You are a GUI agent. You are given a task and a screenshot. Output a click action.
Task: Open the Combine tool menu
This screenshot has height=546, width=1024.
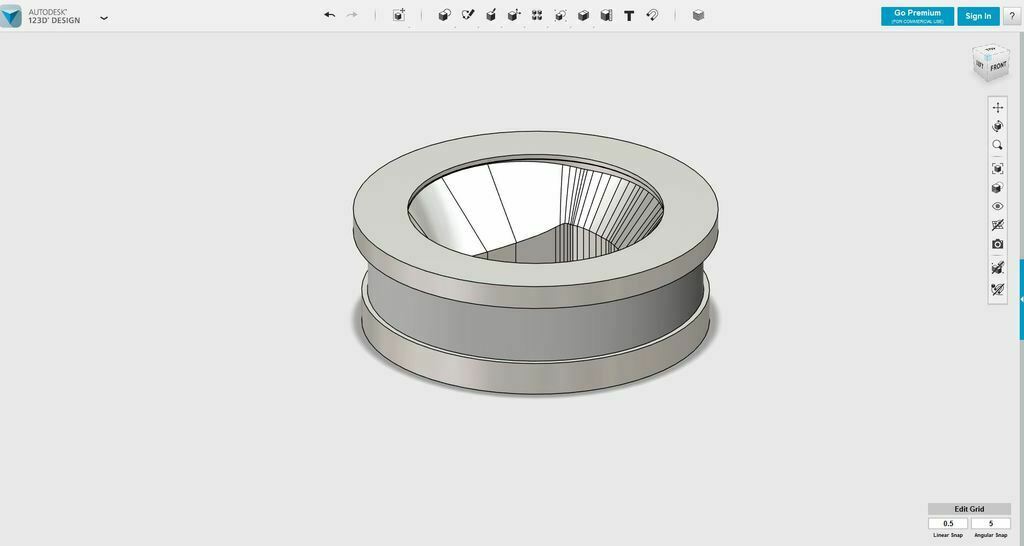(583, 15)
